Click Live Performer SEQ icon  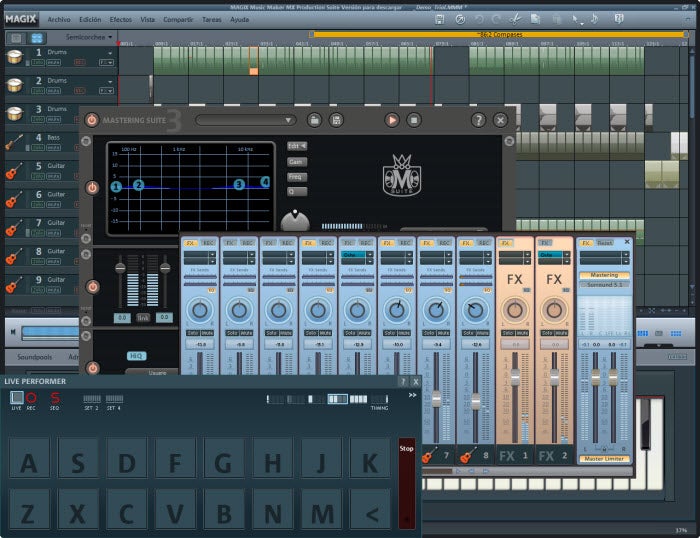pos(54,397)
